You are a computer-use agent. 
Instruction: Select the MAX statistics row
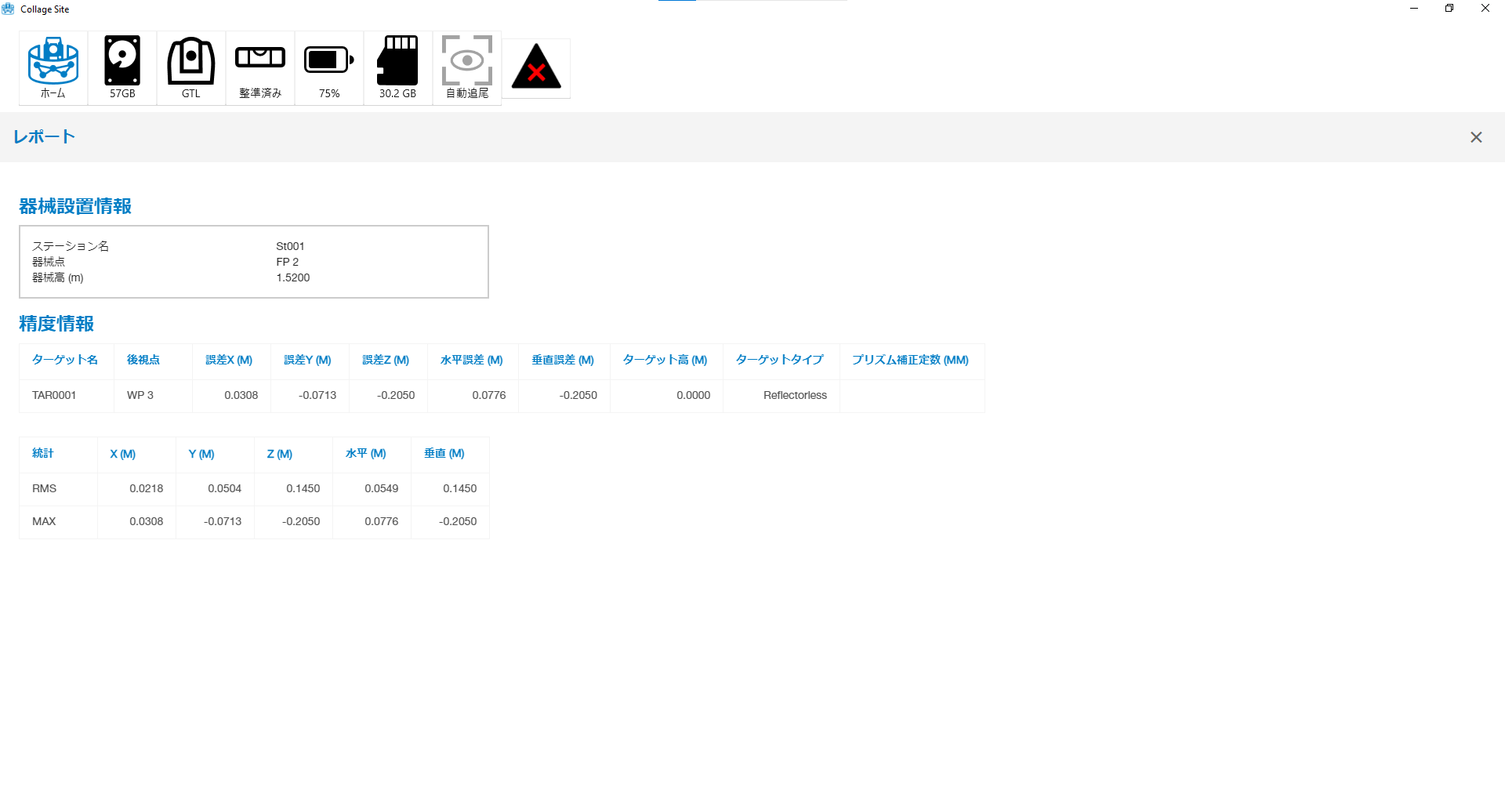(x=44, y=521)
